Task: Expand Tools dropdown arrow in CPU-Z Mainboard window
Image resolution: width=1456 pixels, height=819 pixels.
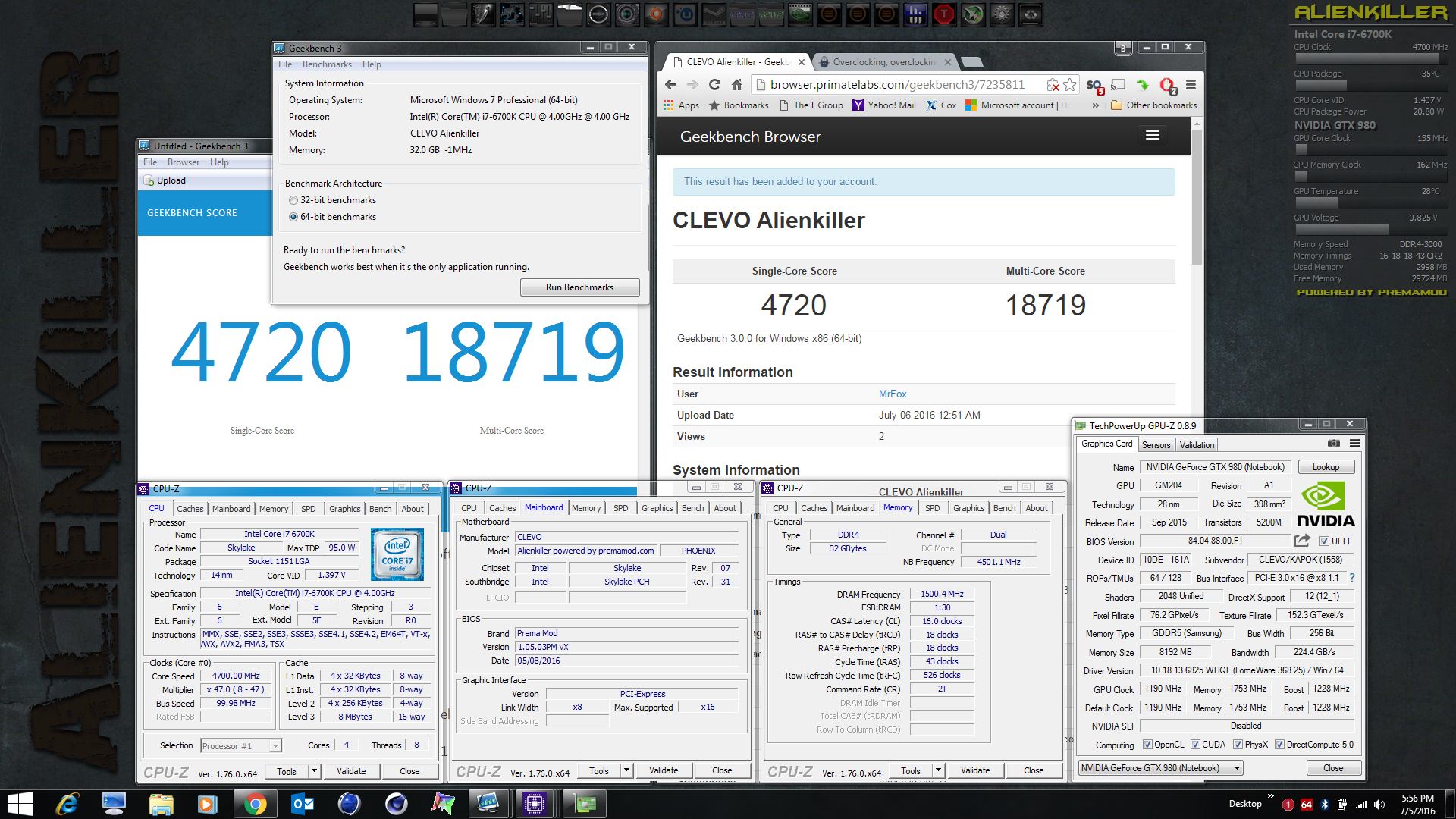Action: point(626,770)
